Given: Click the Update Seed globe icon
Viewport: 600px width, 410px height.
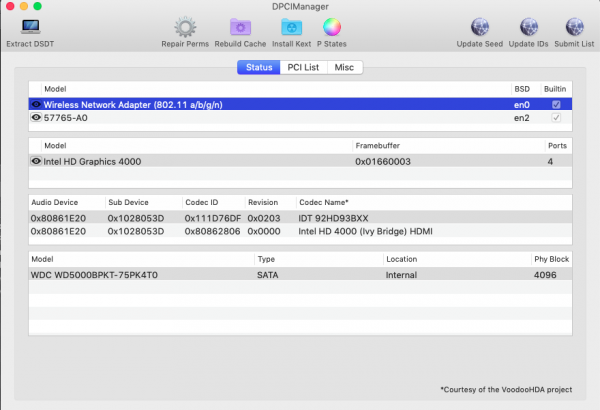Looking at the screenshot, I should pyautogui.click(x=479, y=27).
